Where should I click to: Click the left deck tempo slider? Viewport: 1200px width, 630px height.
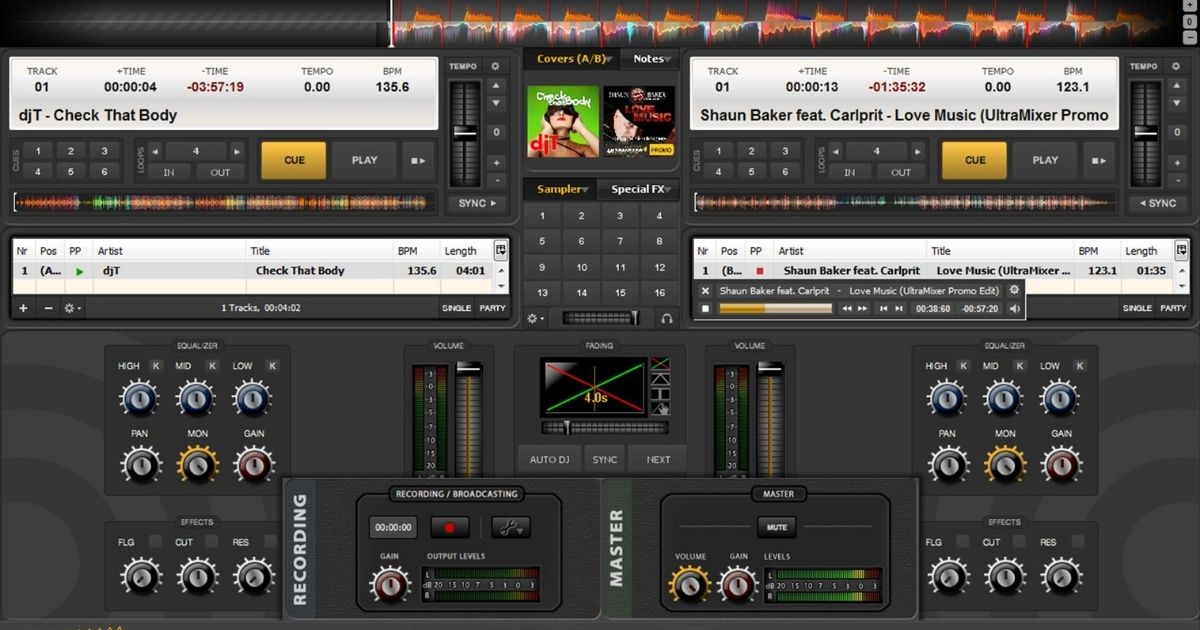(x=465, y=133)
